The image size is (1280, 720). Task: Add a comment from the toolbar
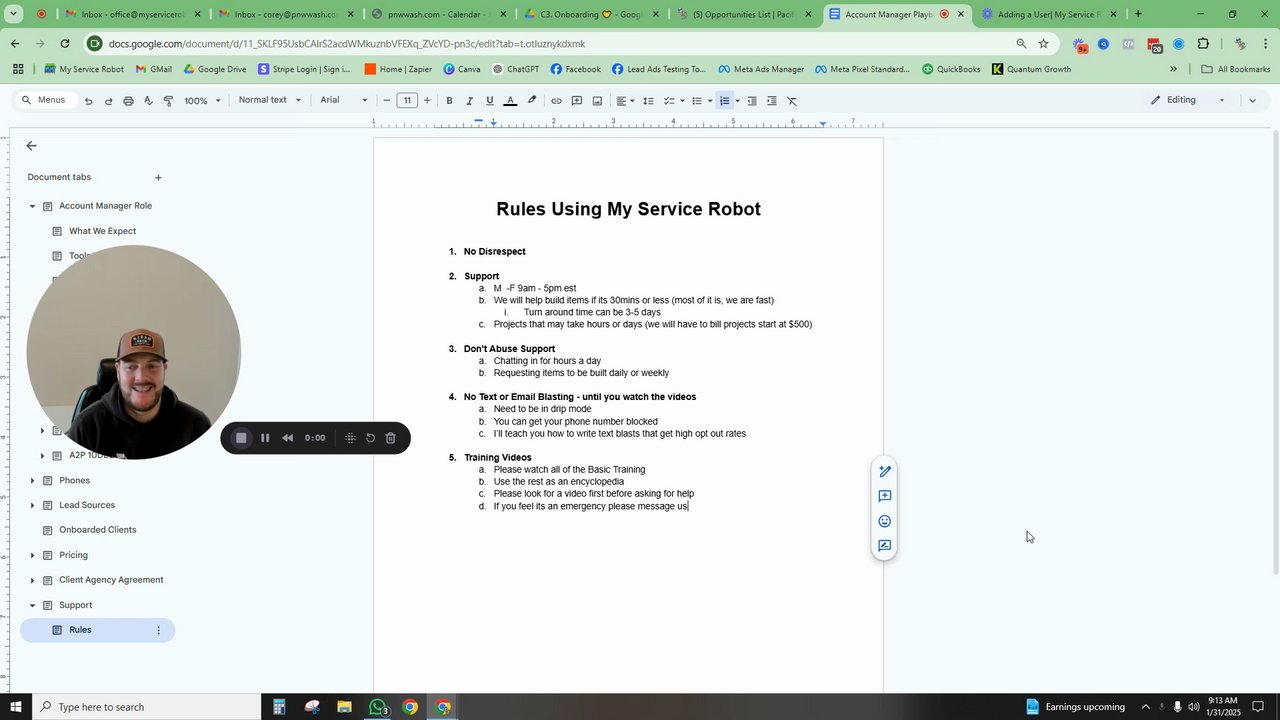577,101
